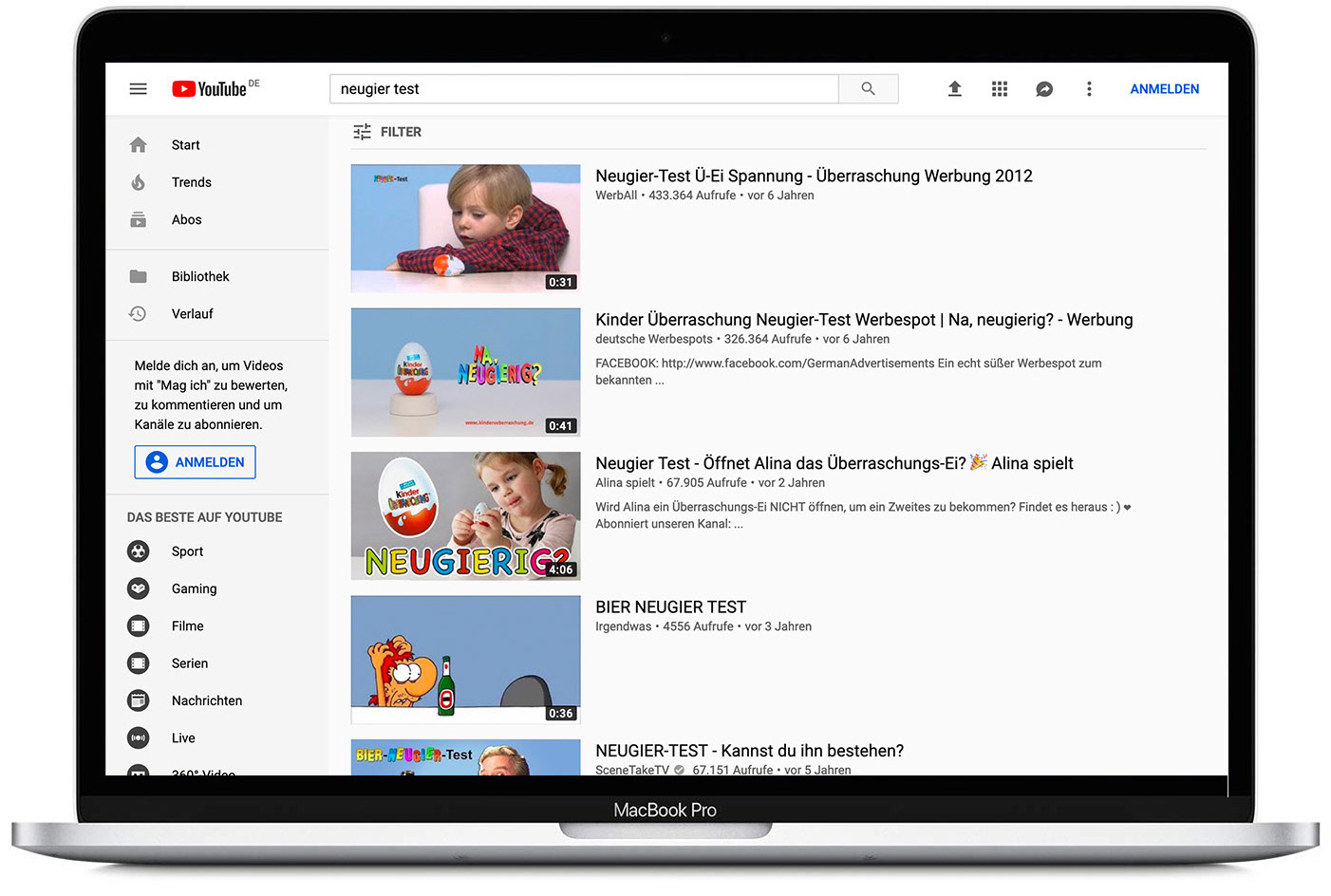Open the Na, neugierig? Kinder egg thumbnail
Image resolution: width=1331 pixels, height=896 pixels.
[x=465, y=372]
